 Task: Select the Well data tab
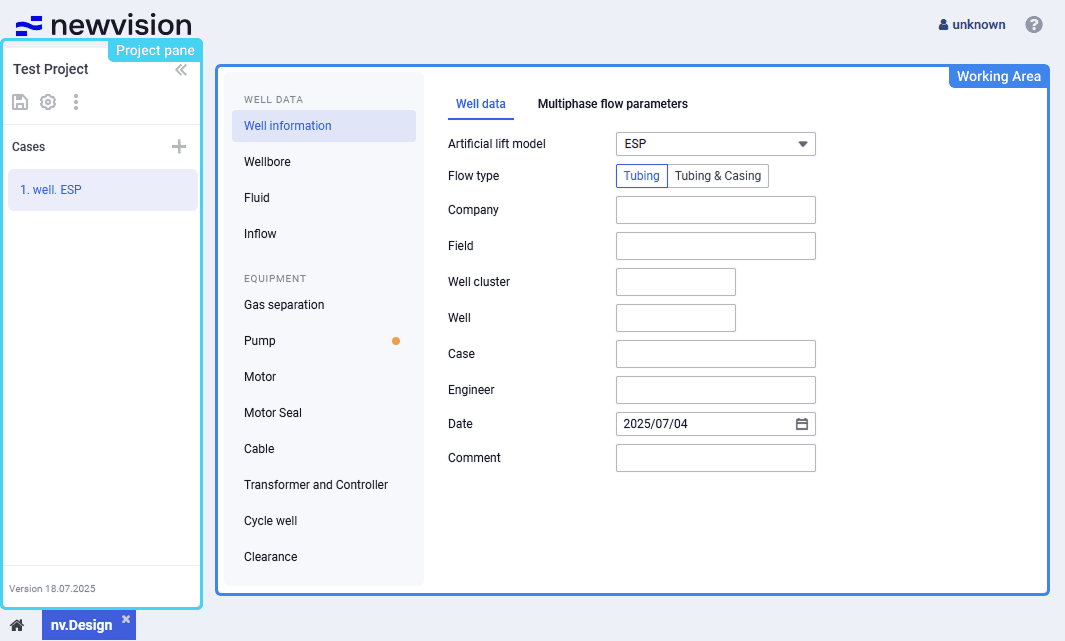(x=480, y=104)
